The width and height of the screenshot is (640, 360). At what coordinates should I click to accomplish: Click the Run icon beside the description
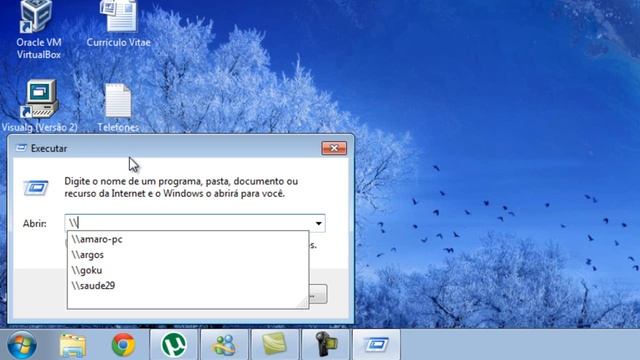point(36,188)
